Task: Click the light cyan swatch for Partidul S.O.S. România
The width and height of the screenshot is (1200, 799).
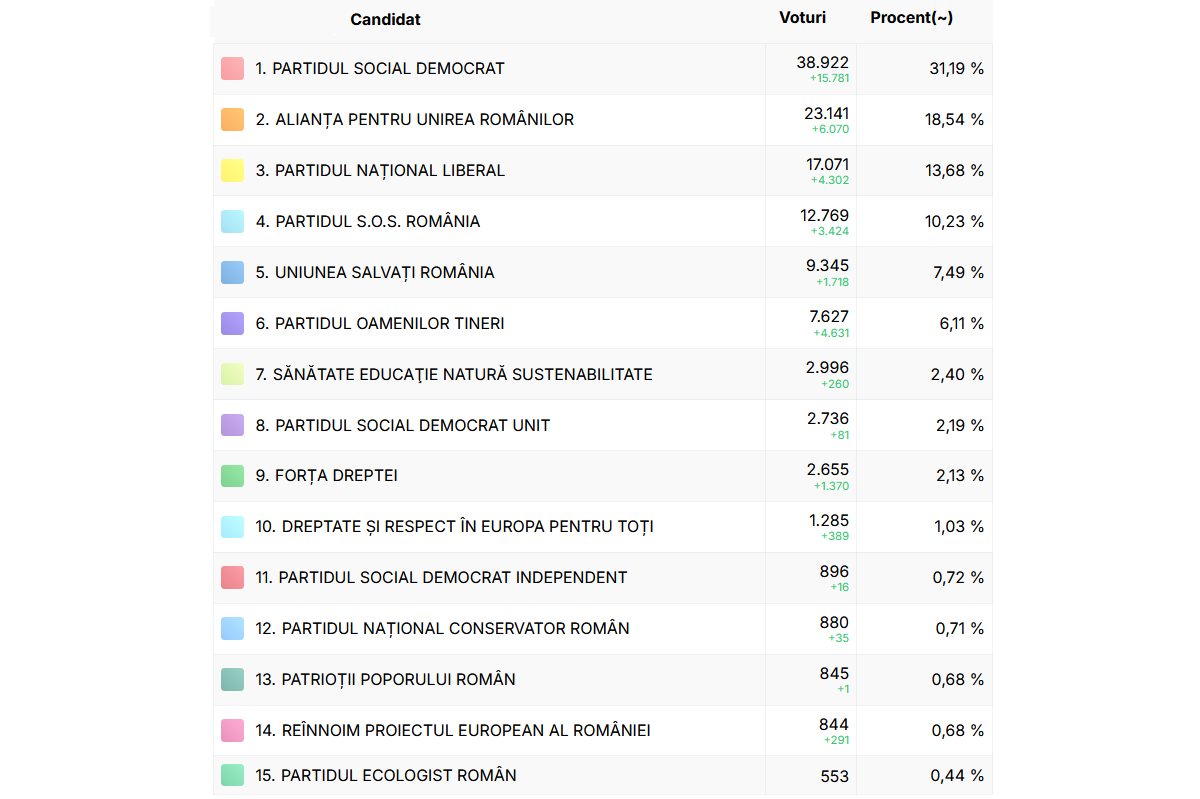Action: (x=232, y=222)
